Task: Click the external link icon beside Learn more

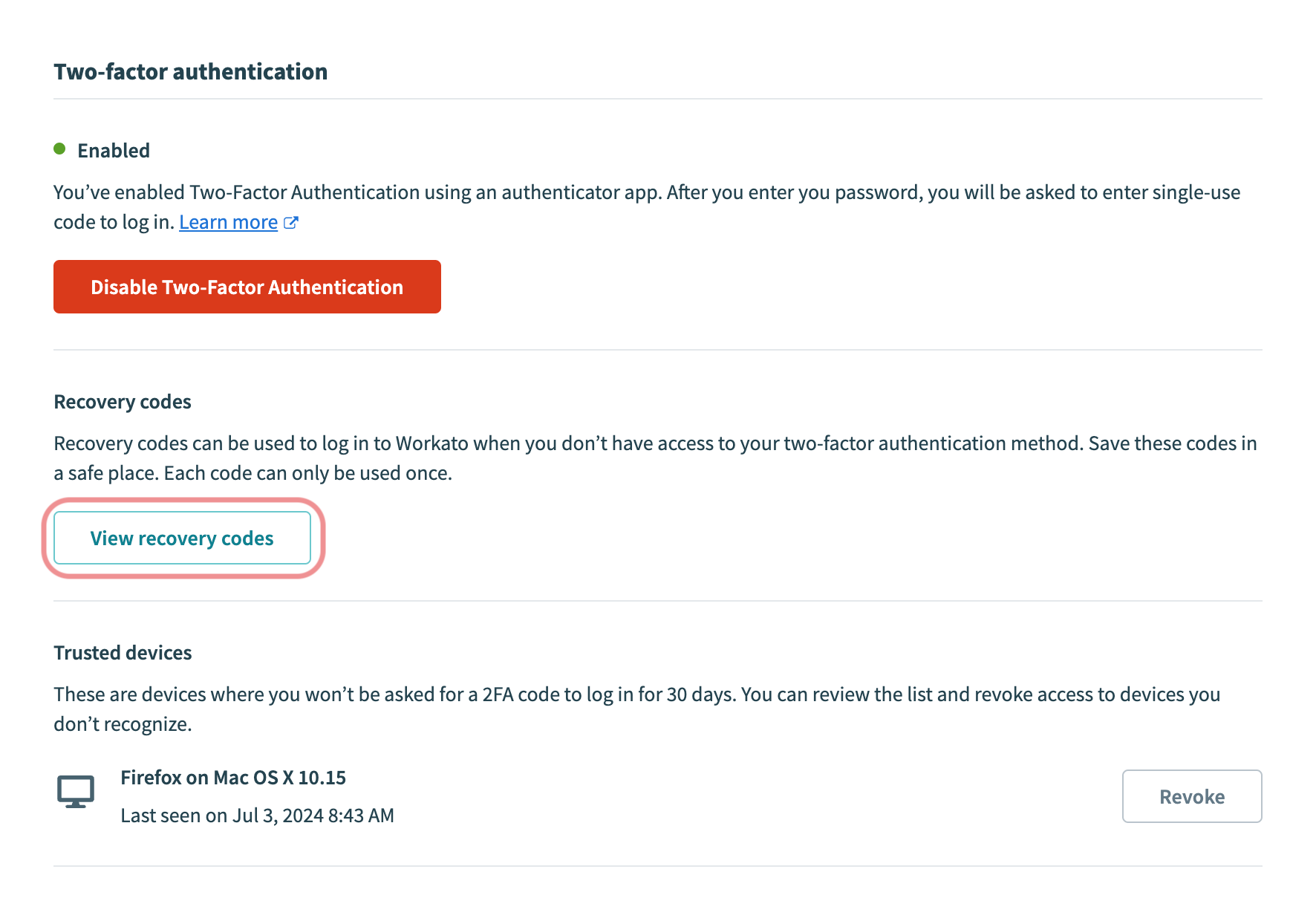Action: point(291,222)
